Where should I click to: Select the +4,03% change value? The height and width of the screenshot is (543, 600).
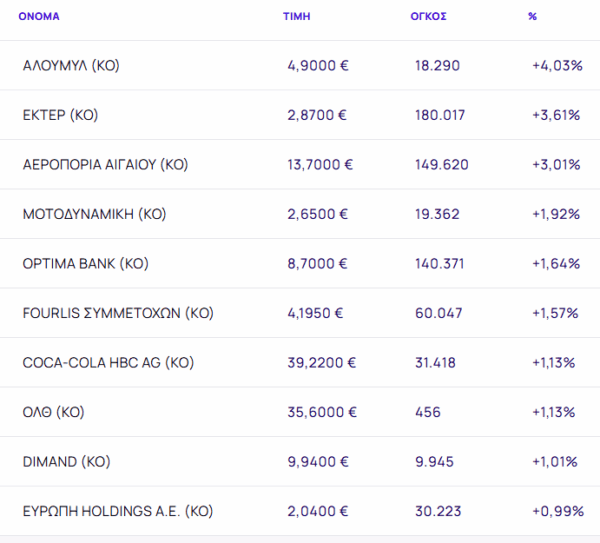point(557,66)
